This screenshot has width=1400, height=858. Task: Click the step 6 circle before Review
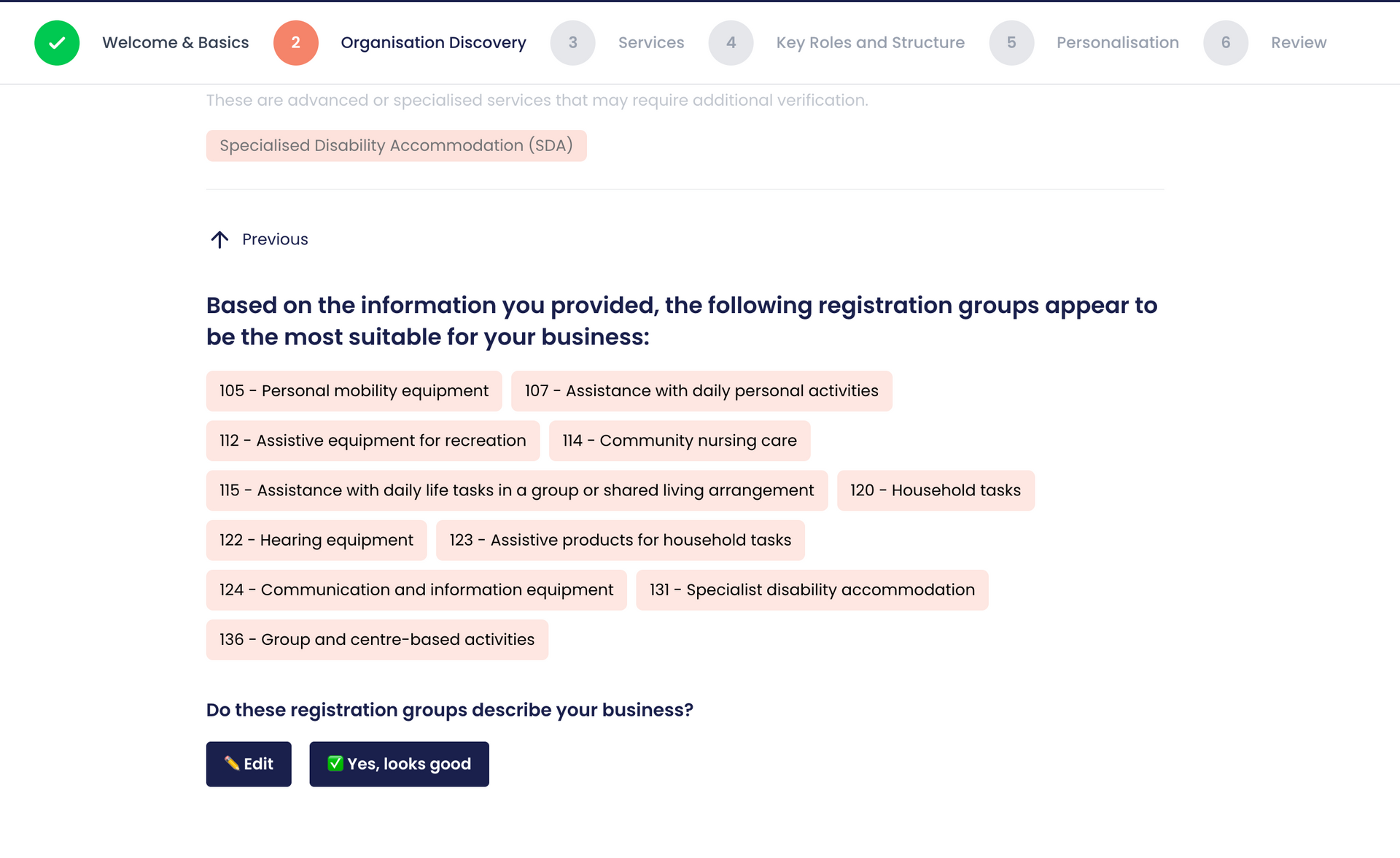coord(1226,42)
